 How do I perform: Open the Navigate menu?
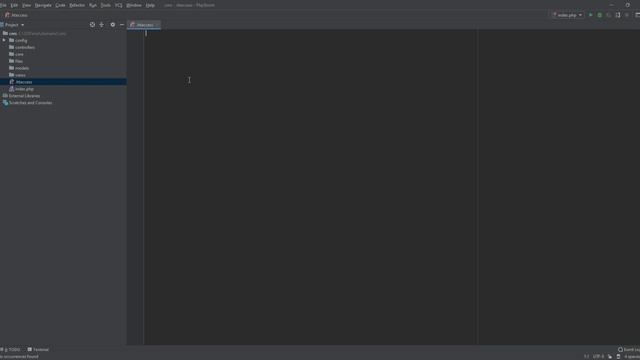43,5
